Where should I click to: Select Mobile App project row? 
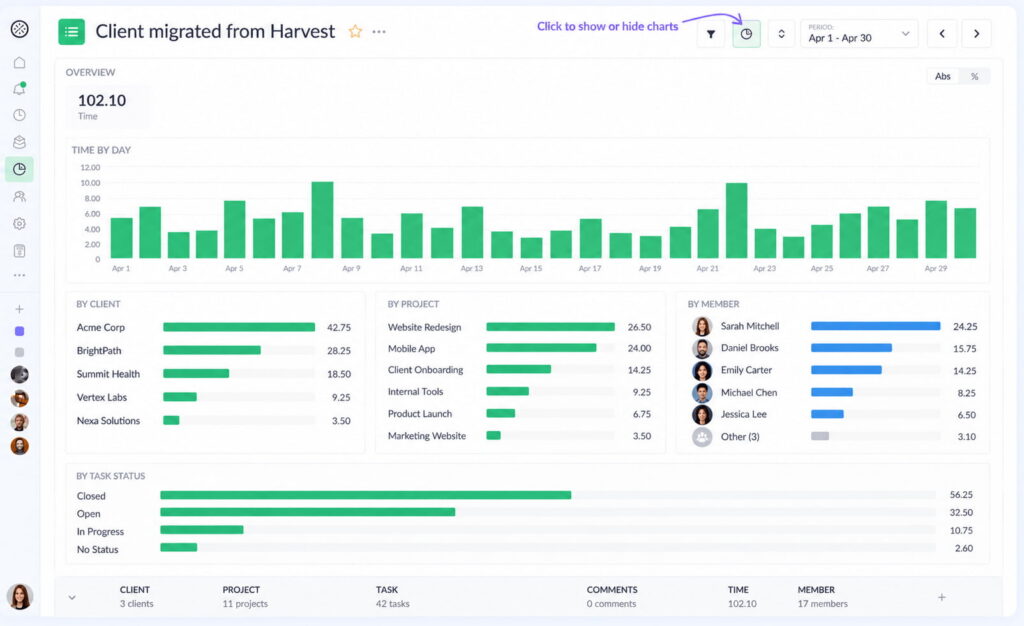(520, 349)
